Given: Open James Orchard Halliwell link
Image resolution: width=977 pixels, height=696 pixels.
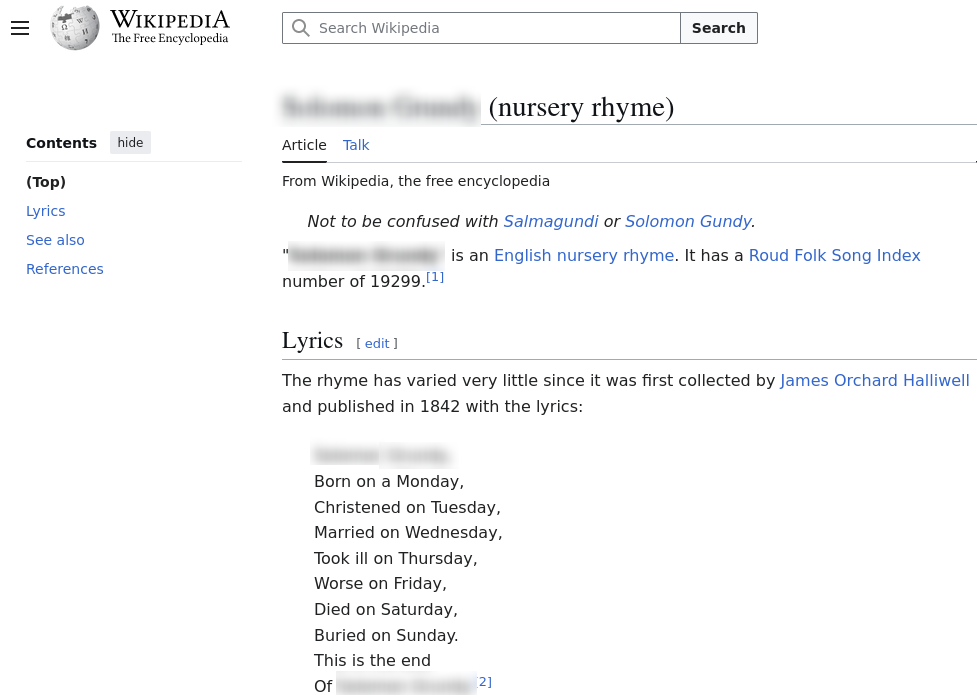Looking at the screenshot, I should pos(874,381).
